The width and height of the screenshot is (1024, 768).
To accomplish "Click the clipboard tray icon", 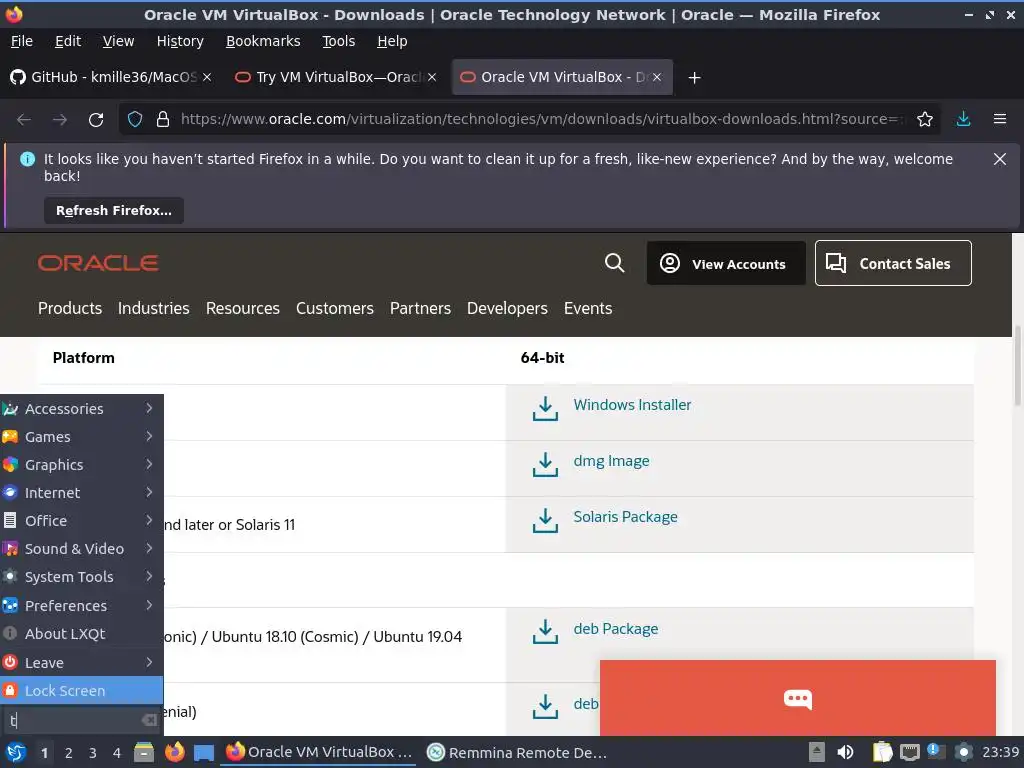I will point(882,752).
